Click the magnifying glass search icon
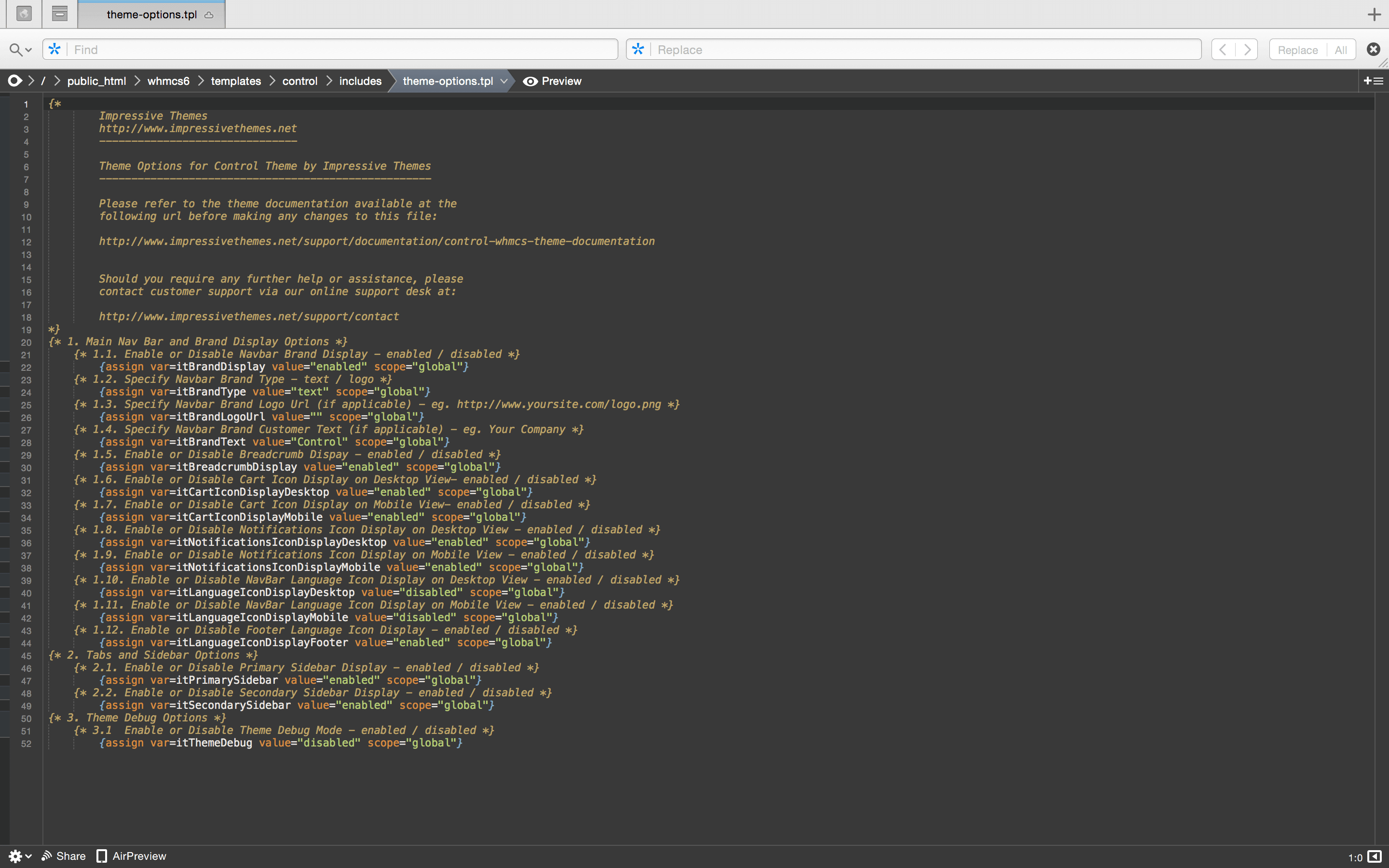Screen dimensions: 1389x868 pyautogui.click(x=16, y=49)
